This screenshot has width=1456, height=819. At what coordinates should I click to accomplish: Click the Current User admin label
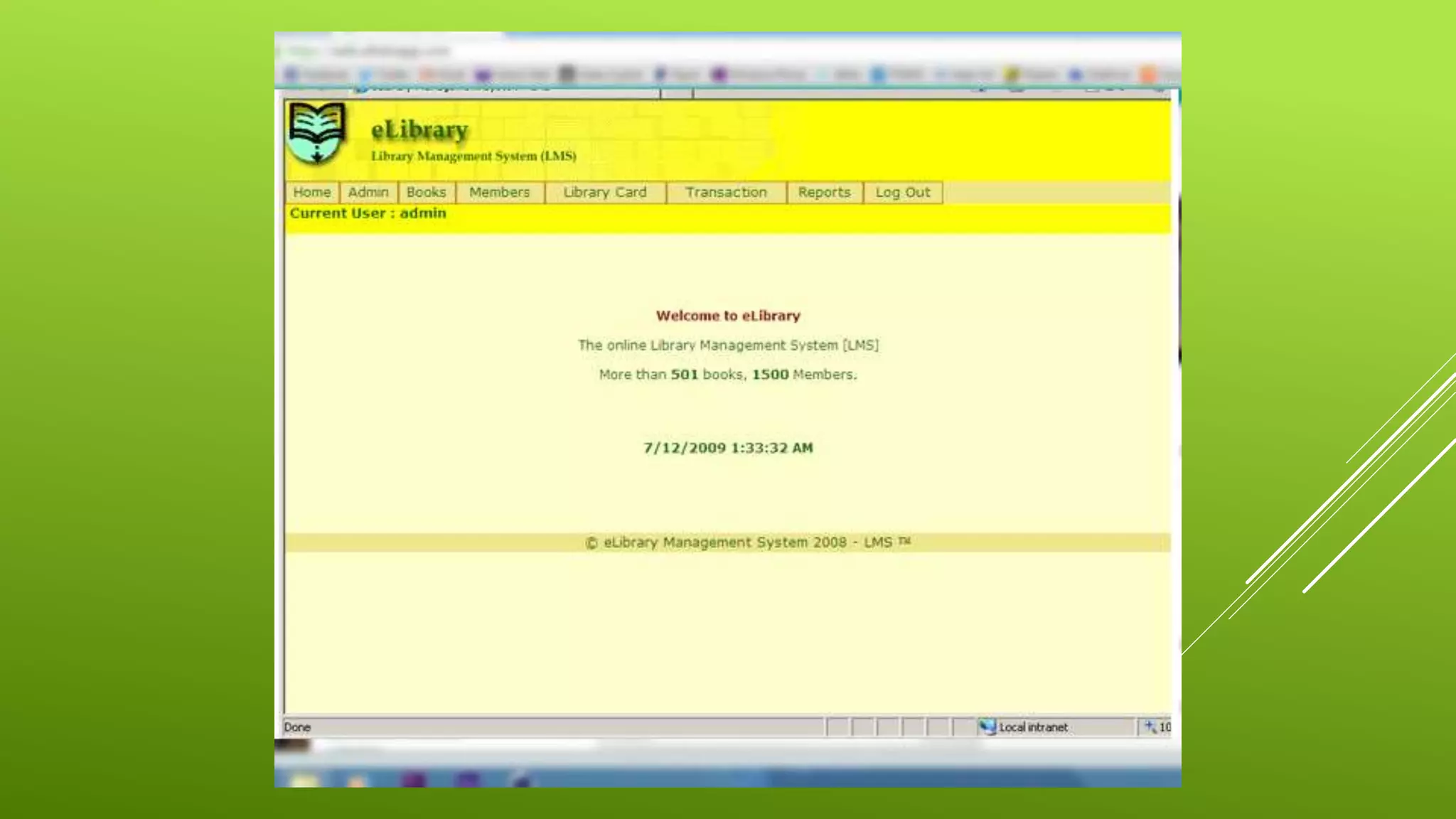[x=368, y=213]
